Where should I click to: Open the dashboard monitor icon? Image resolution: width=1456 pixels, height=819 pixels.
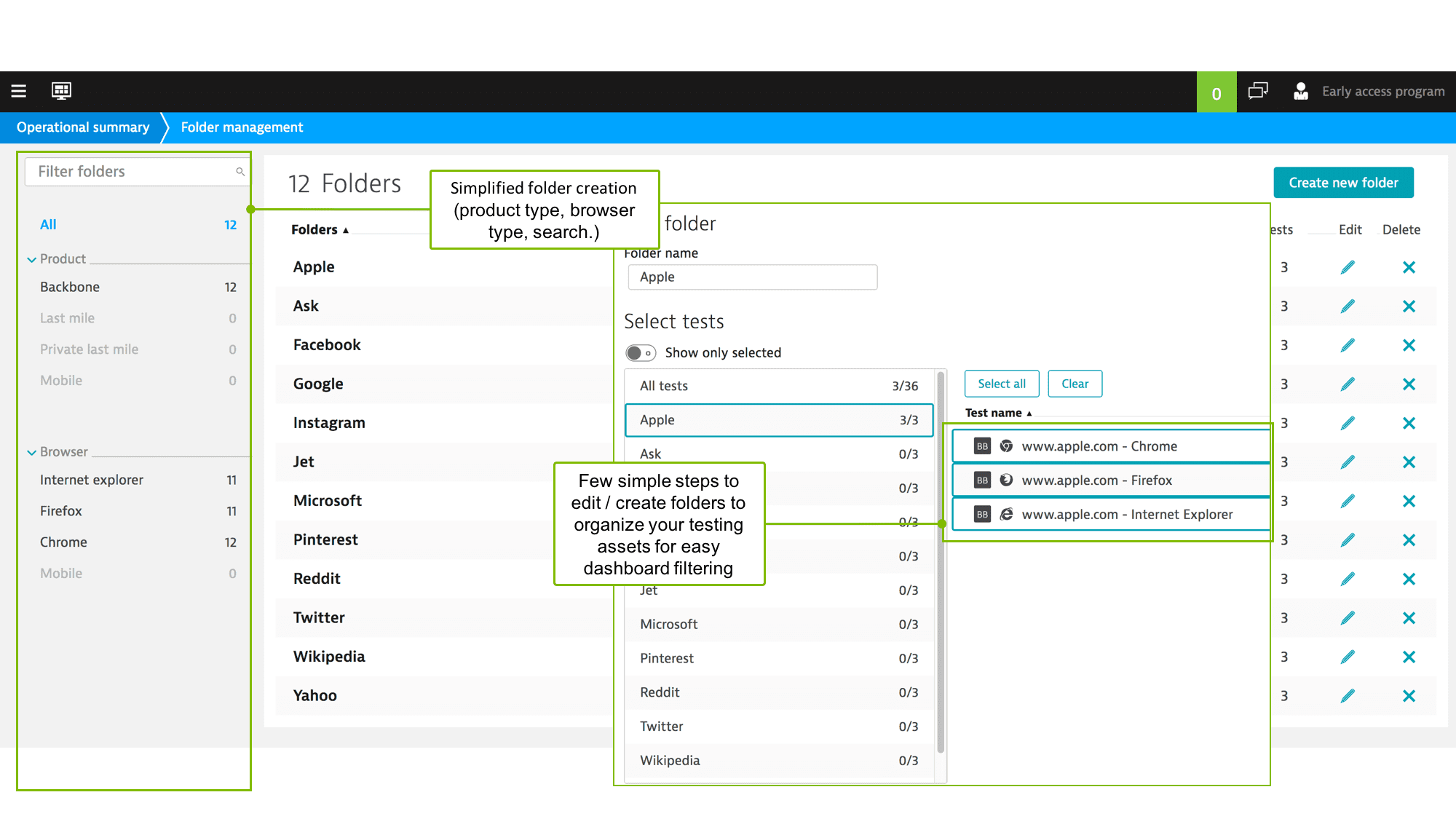point(61,91)
